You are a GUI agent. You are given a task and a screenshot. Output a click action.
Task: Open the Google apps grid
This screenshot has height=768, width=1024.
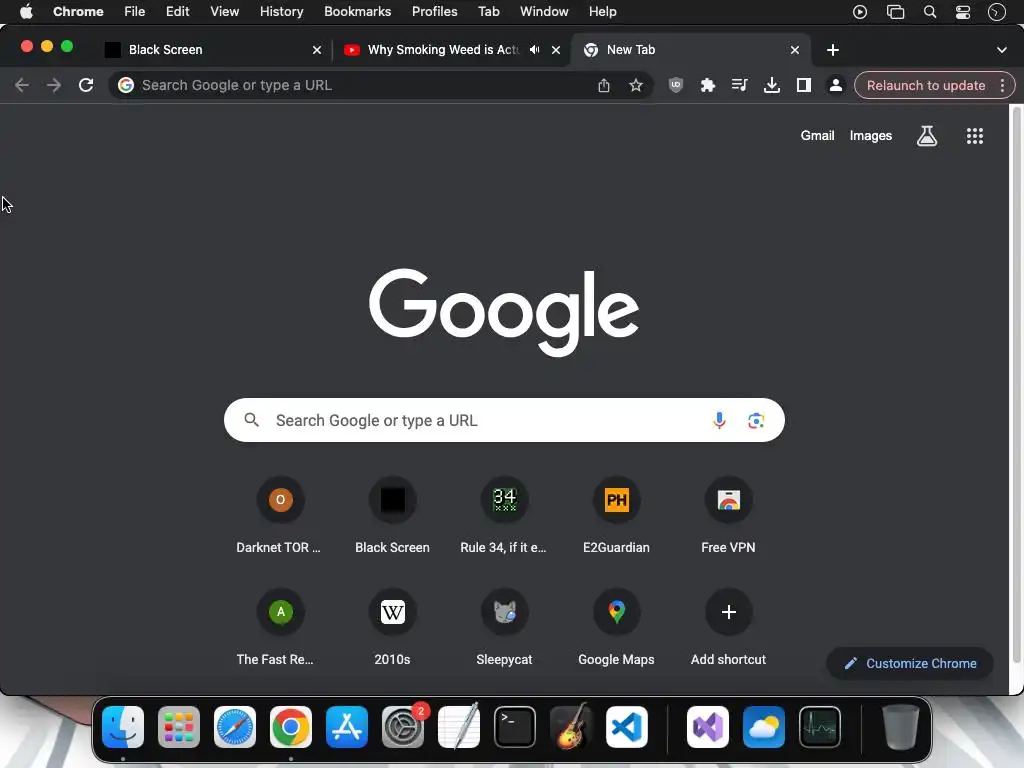[x=974, y=136]
